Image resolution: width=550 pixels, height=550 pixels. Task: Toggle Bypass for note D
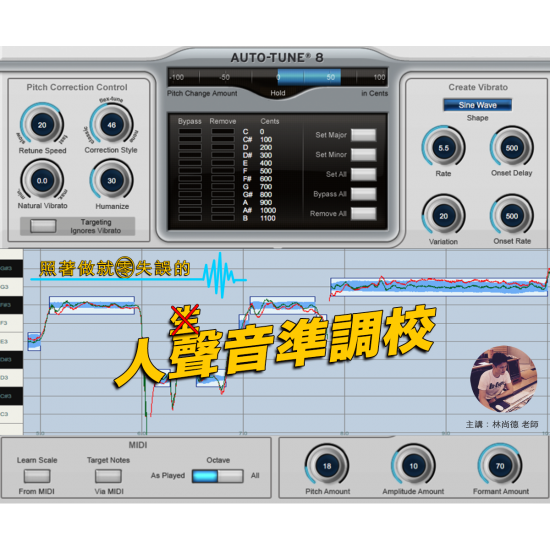click(190, 147)
